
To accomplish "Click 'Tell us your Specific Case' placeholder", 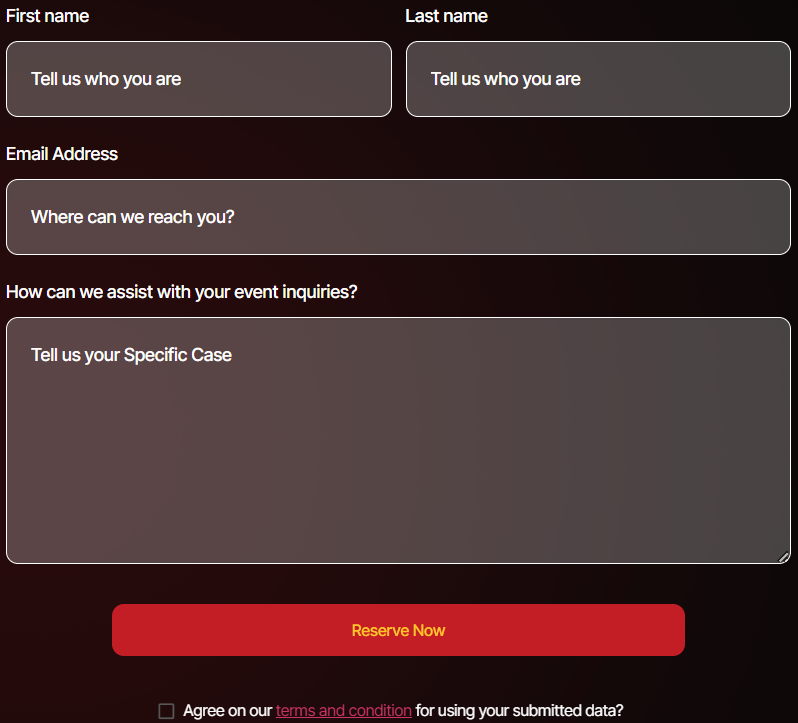I will pos(131,355).
